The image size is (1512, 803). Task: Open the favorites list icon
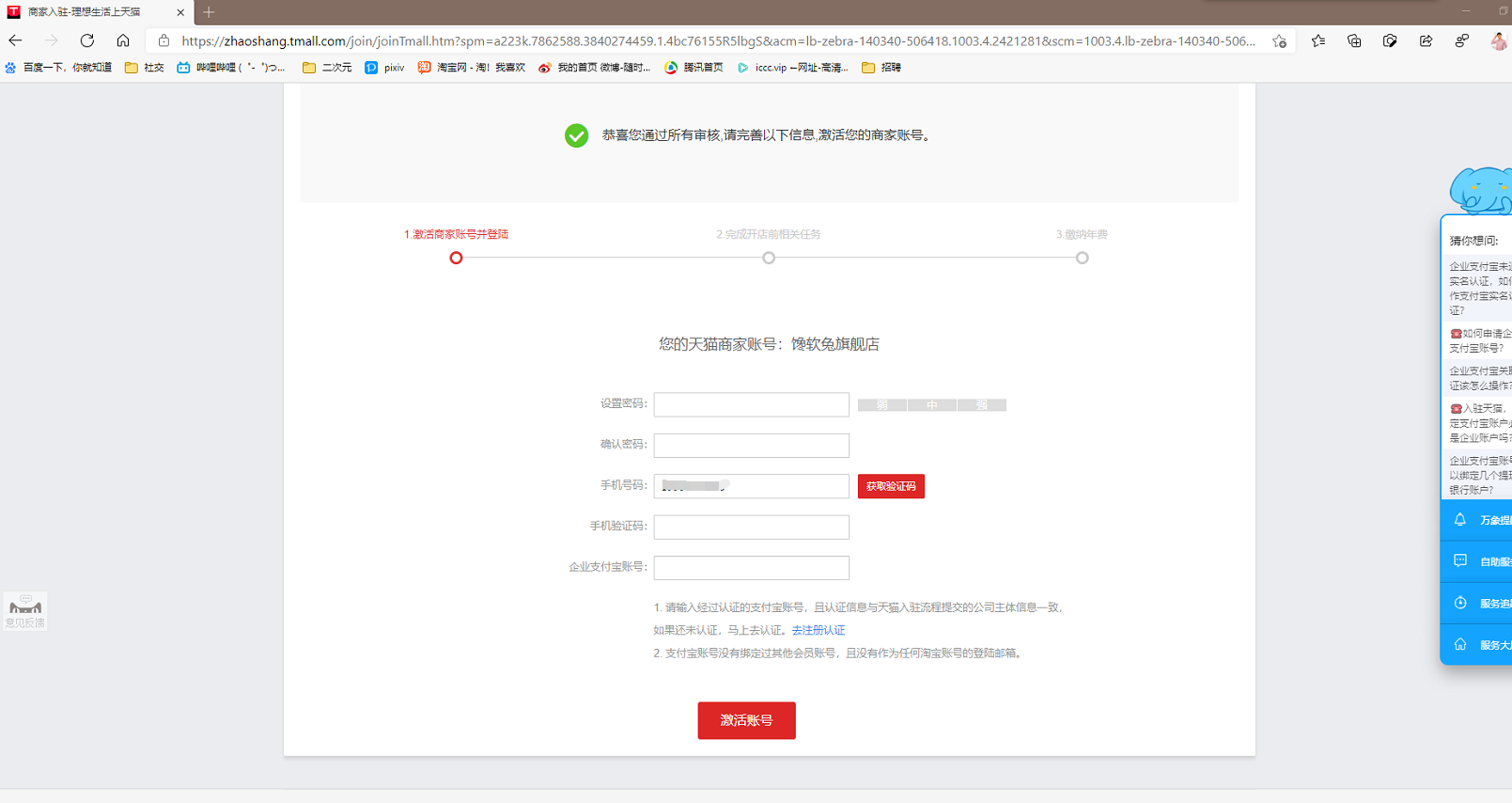pos(1318,40)
